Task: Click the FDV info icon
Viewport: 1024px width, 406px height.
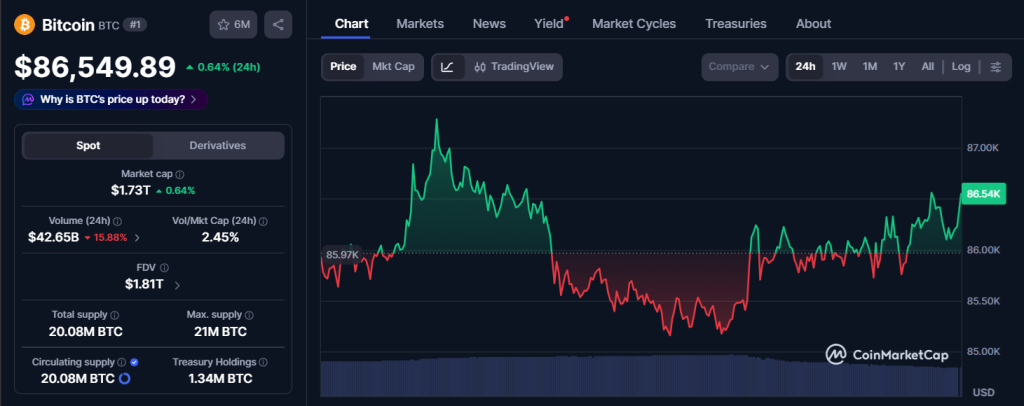Action: pos(165,268)
